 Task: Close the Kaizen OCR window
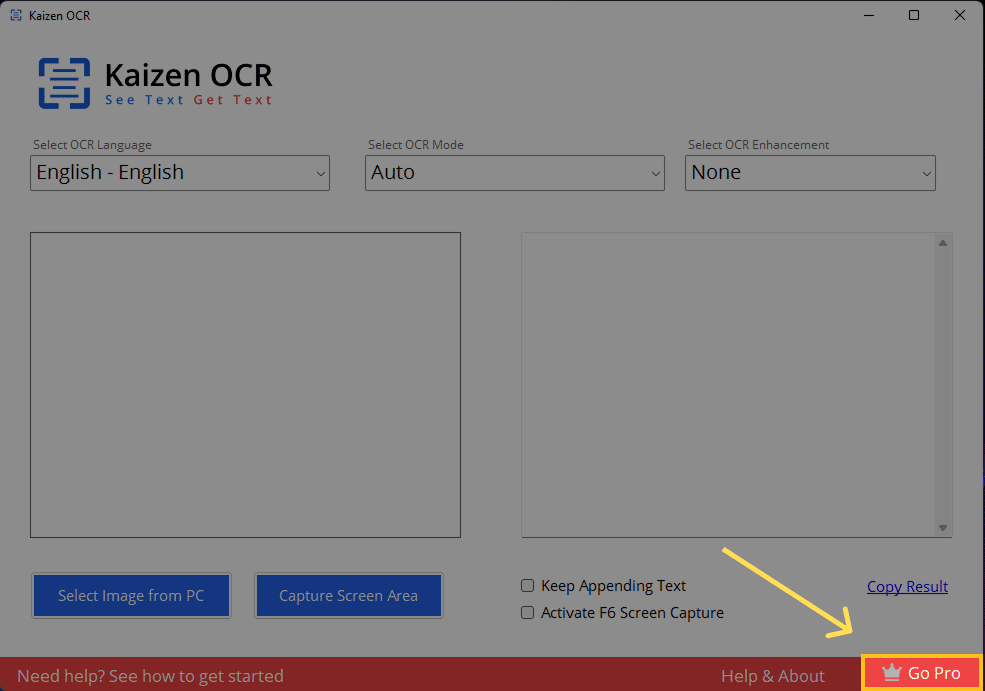pyautogui.click(x=959, y=16)
